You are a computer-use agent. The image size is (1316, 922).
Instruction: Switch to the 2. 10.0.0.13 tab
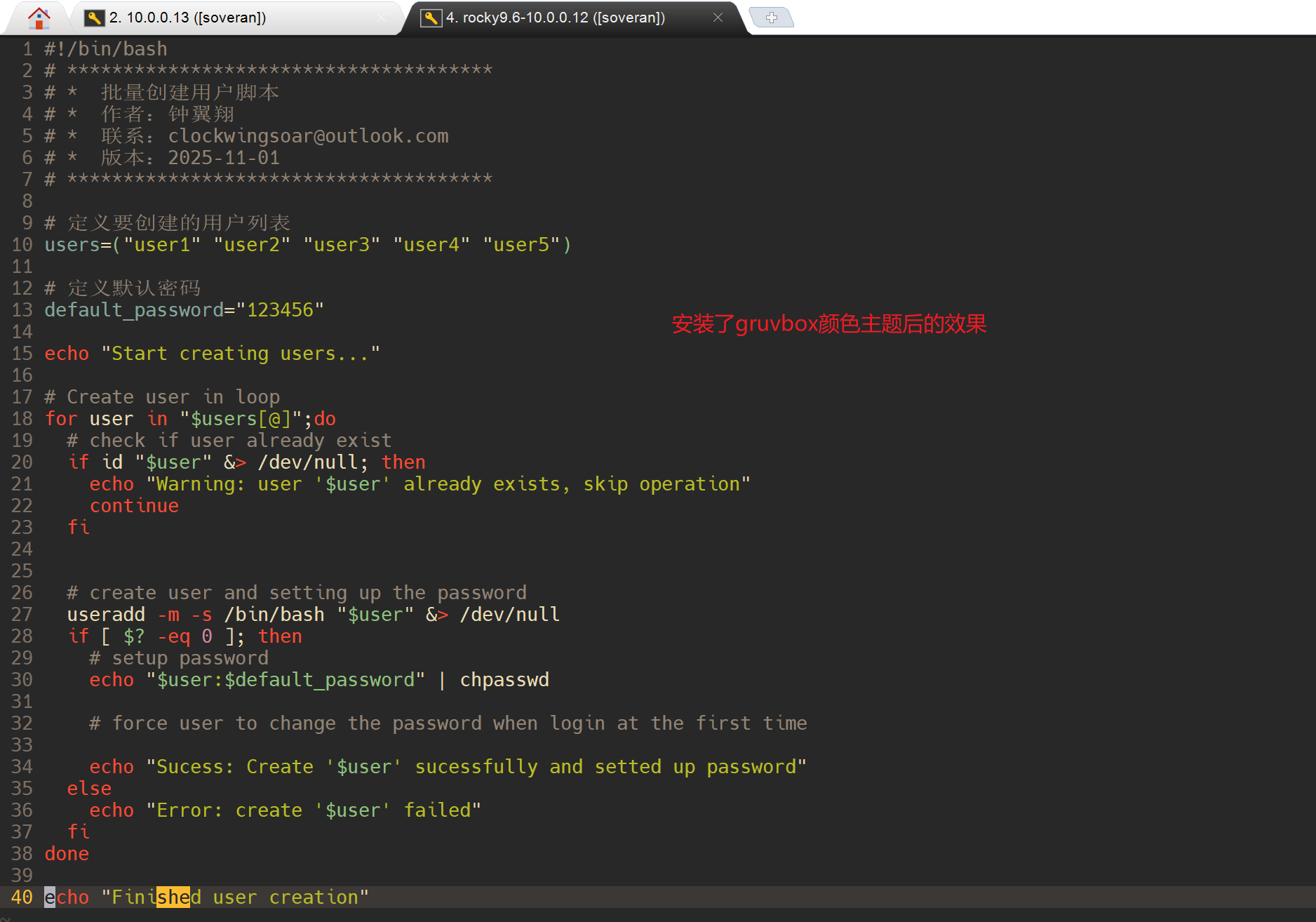pos(187,18)
